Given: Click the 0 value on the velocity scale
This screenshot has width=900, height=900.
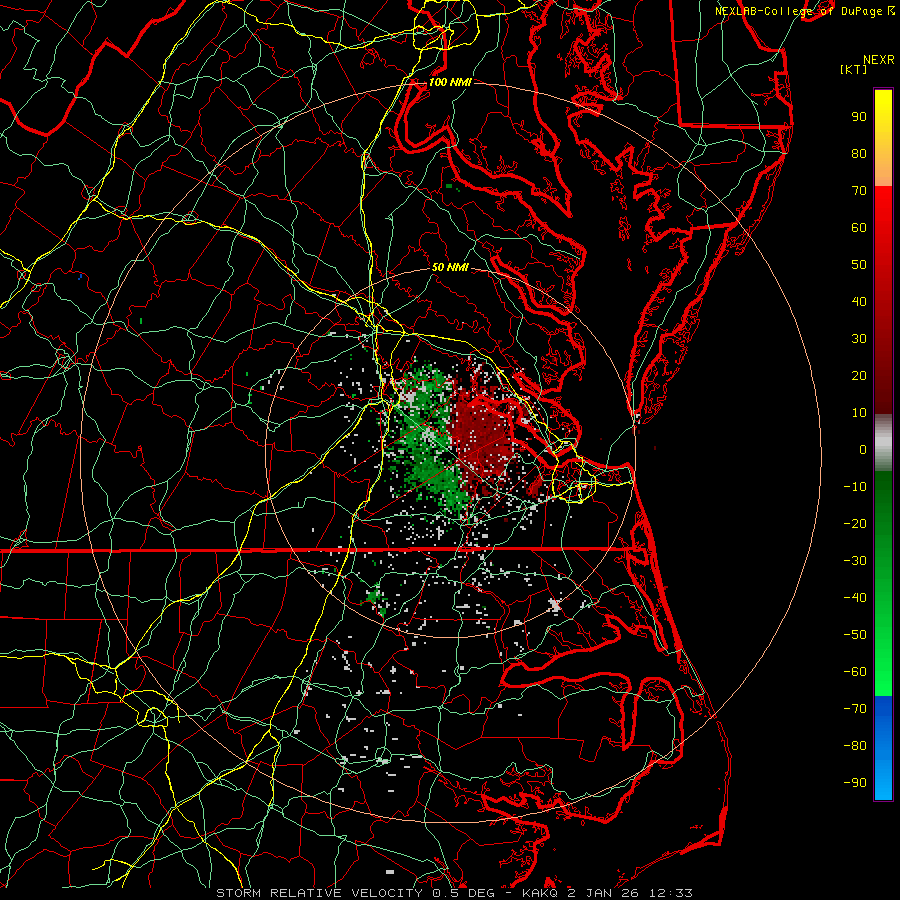Looking at the screenshot, I should click(x=863, y=450).
